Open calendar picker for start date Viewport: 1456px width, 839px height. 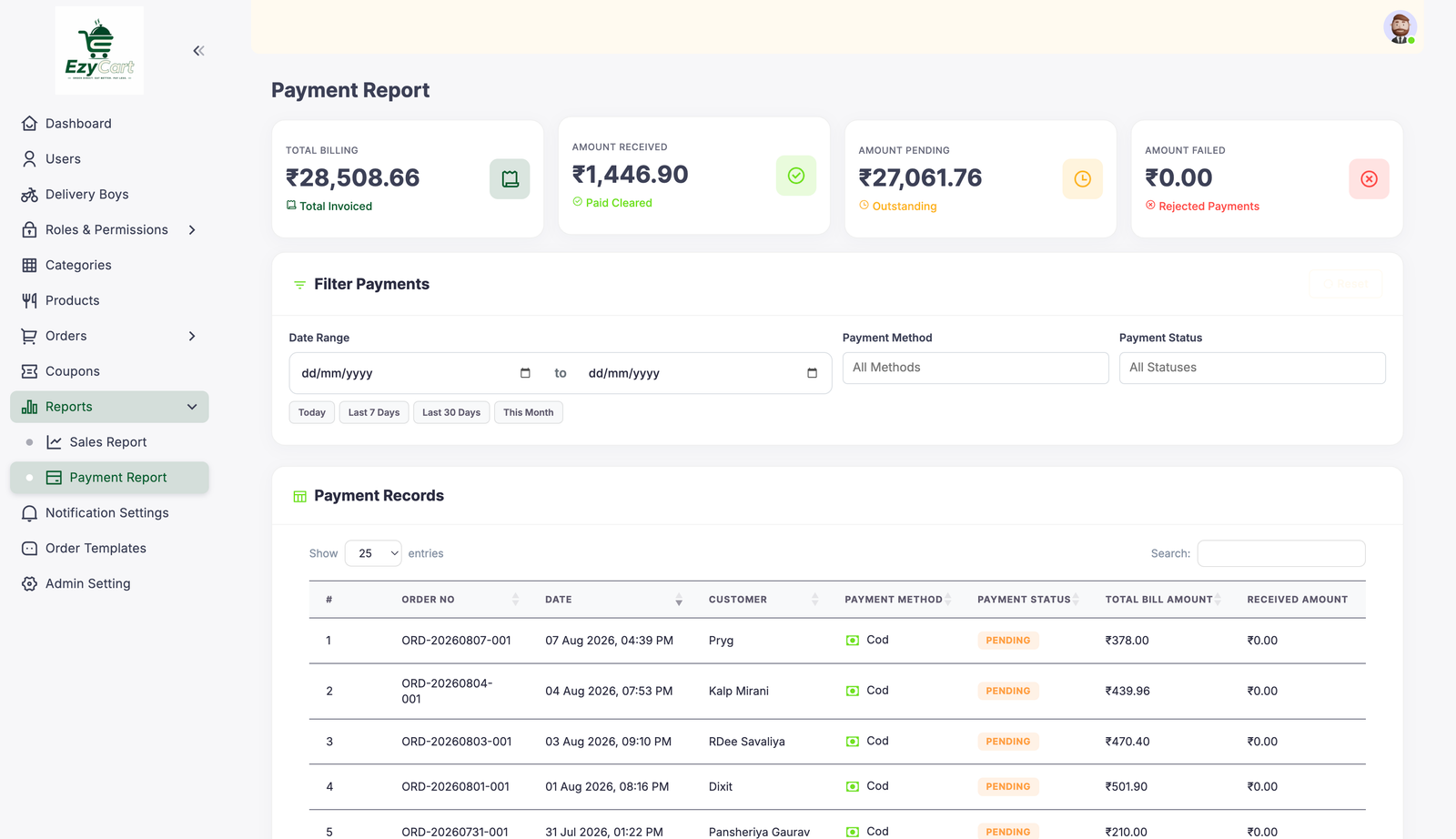pyautogui.click(x=525, y=373)
